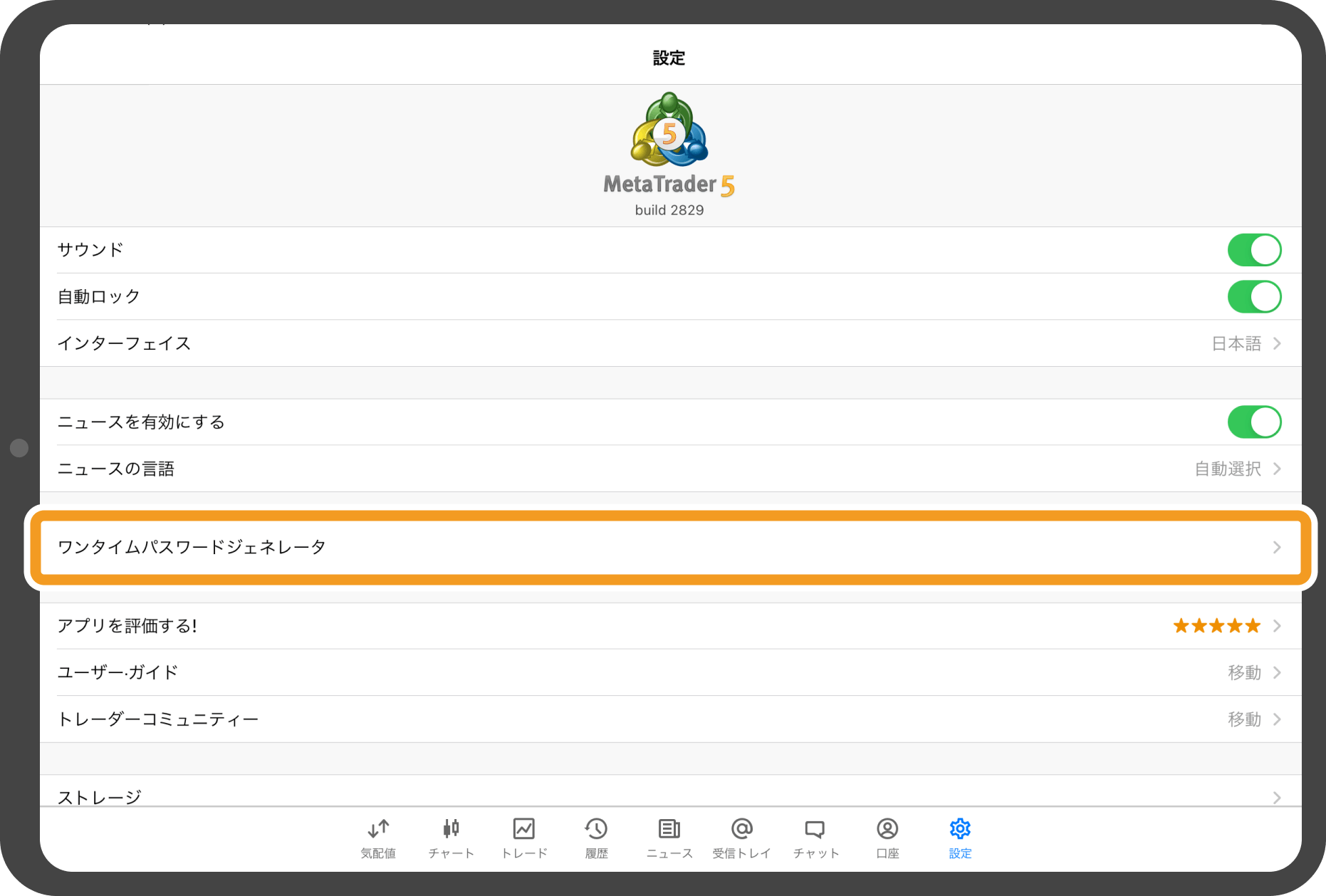Open インターフェイス language chevron
1326x896 pixels.
[x=1277, y=344]
